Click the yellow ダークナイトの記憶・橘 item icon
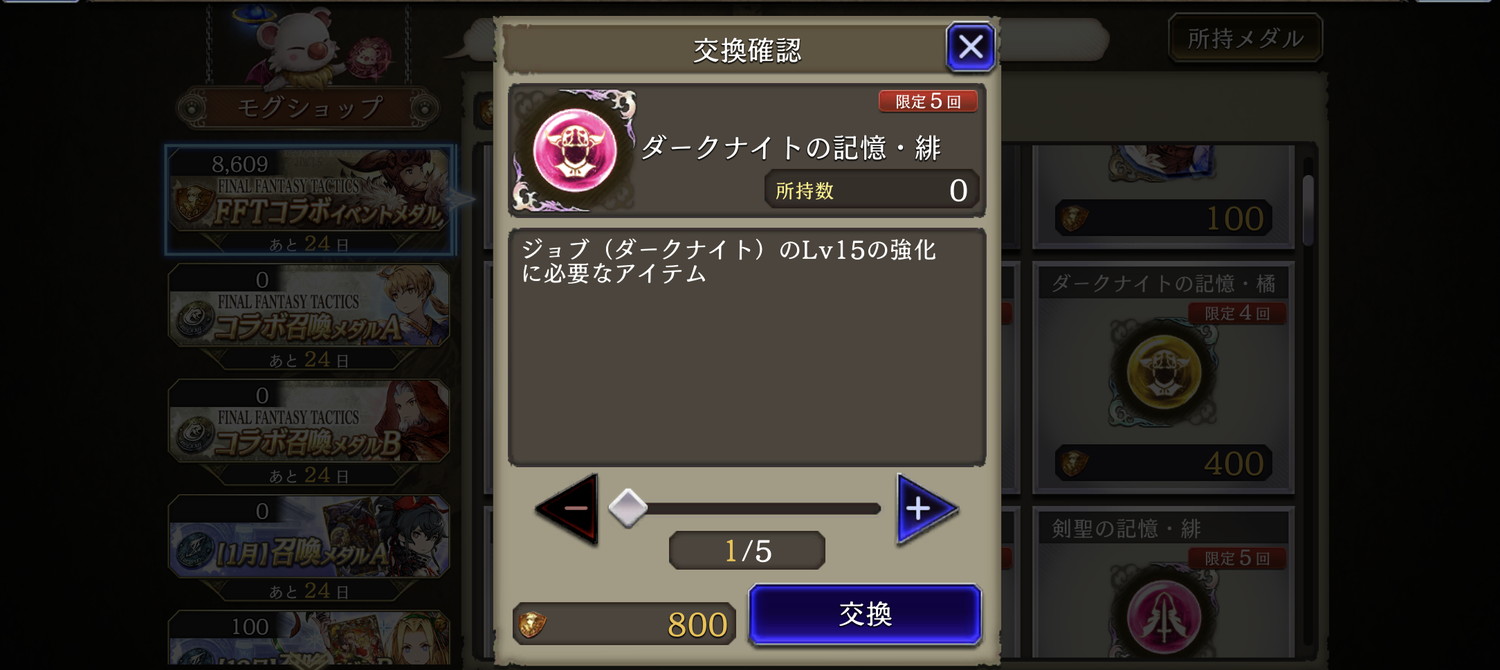 click(1161, 374)
